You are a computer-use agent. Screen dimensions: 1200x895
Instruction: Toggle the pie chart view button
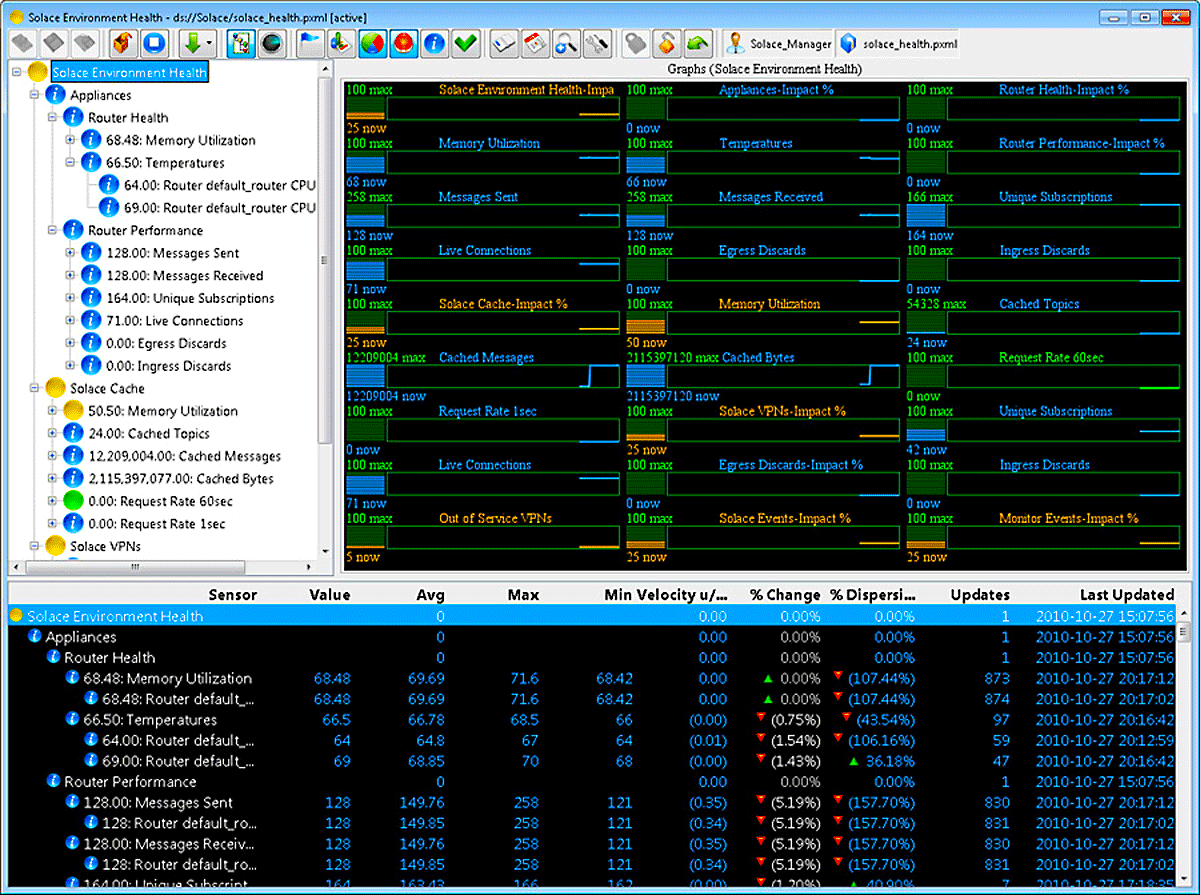pos(372,43)
